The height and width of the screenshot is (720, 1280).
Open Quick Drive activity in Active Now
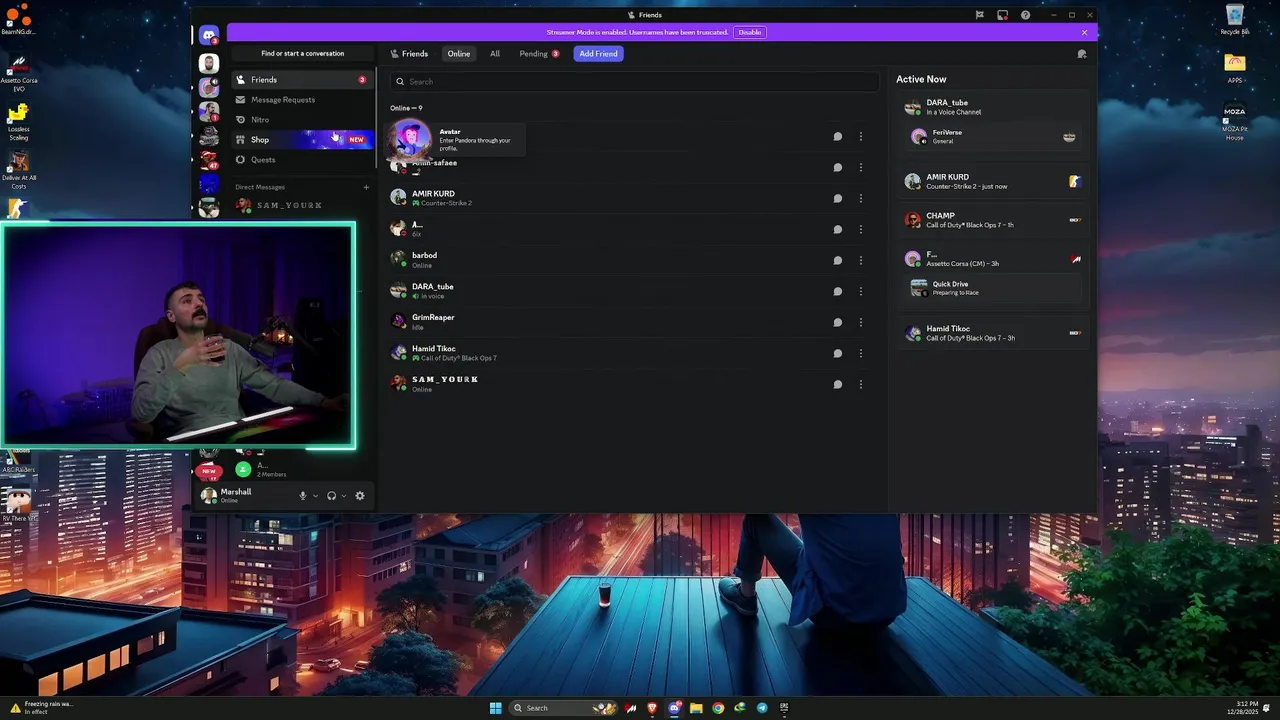pos(992,288)
